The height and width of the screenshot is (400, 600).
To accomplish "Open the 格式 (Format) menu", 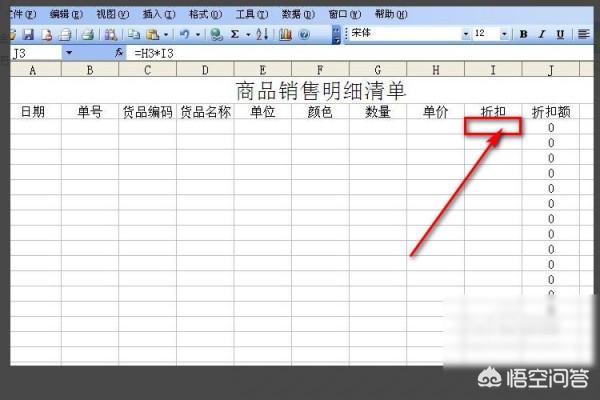I will (x=205, y=15).
